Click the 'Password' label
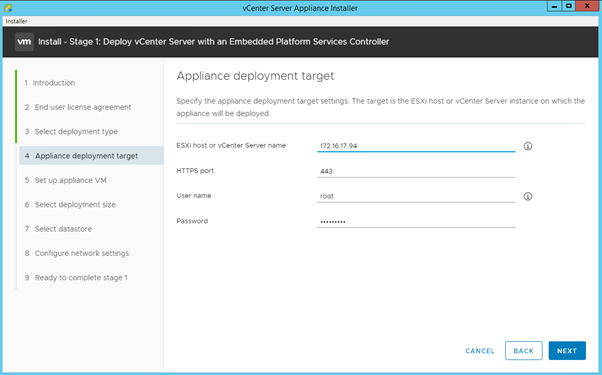 pos(192,221)
